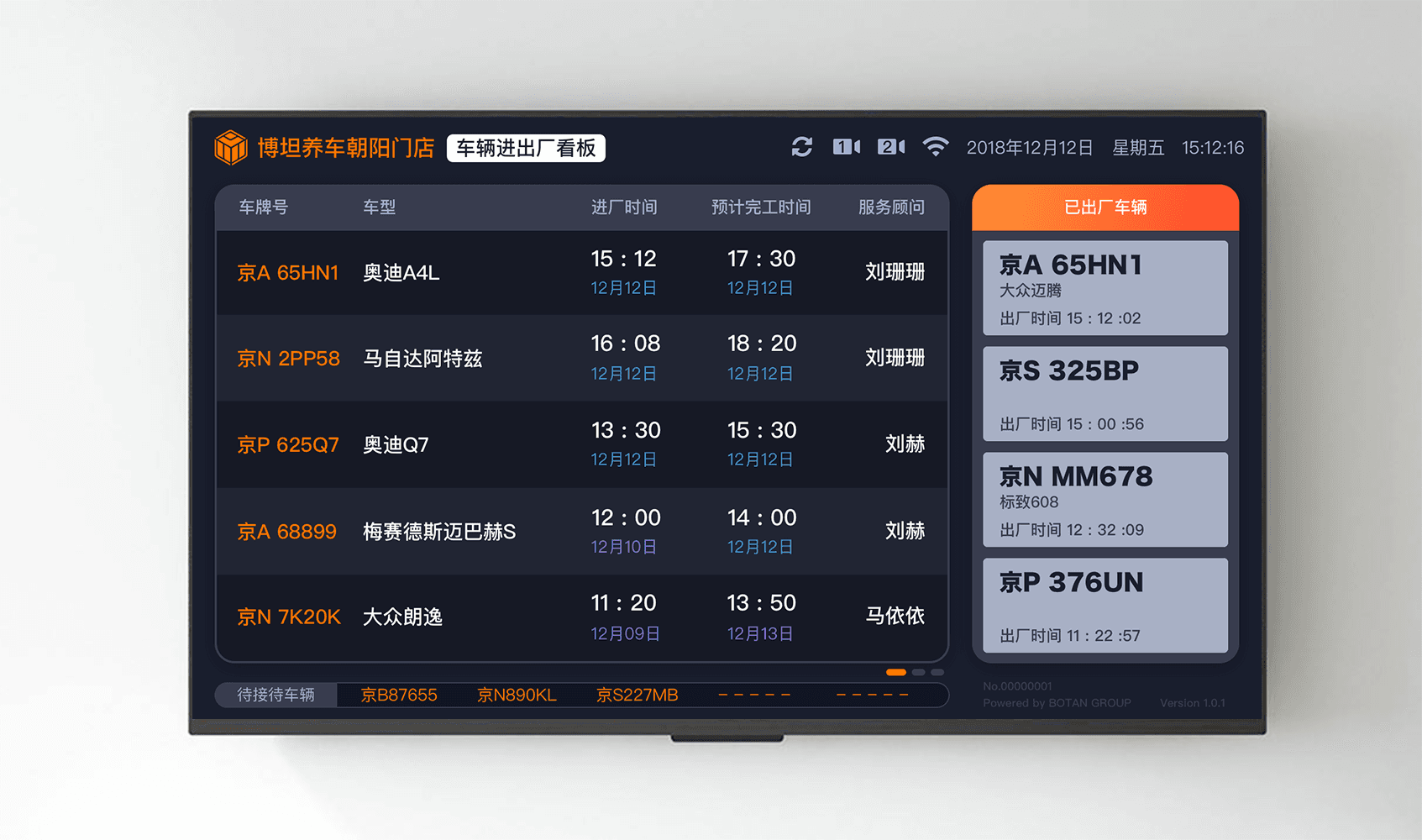The width and height of the screenshot is (1422, 840).
Task: Select plate 京A 65HN1 in table
Action: pos(287,273)
